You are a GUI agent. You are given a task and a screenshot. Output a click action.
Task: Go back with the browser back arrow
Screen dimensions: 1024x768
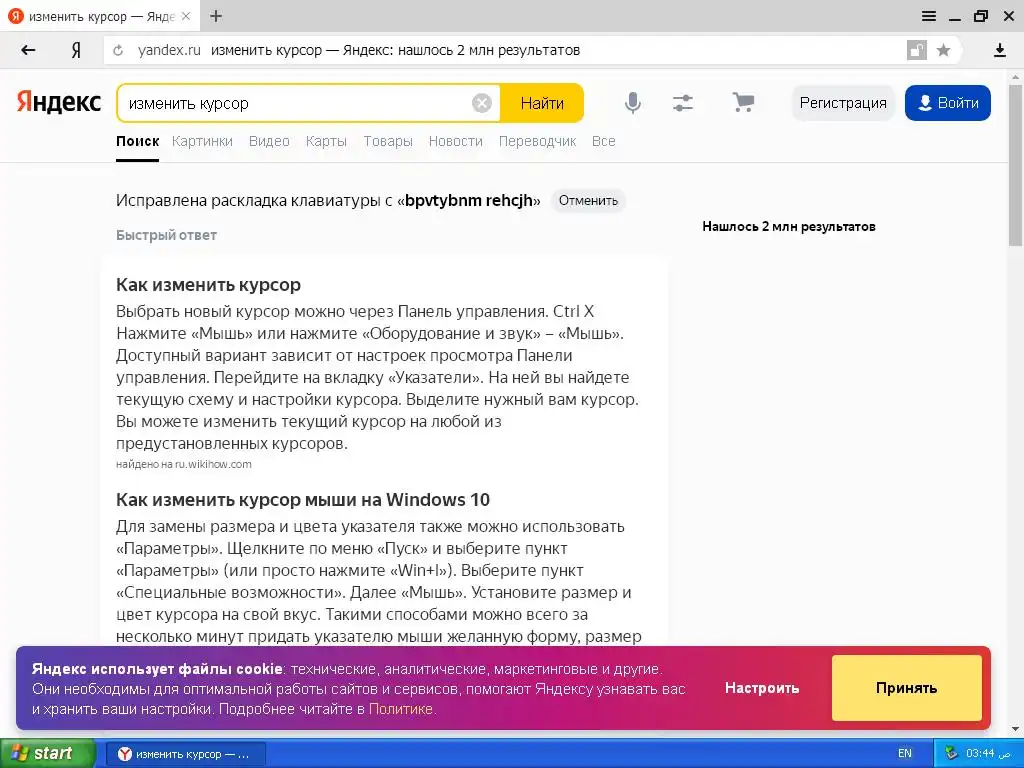(x=28, y=50)
